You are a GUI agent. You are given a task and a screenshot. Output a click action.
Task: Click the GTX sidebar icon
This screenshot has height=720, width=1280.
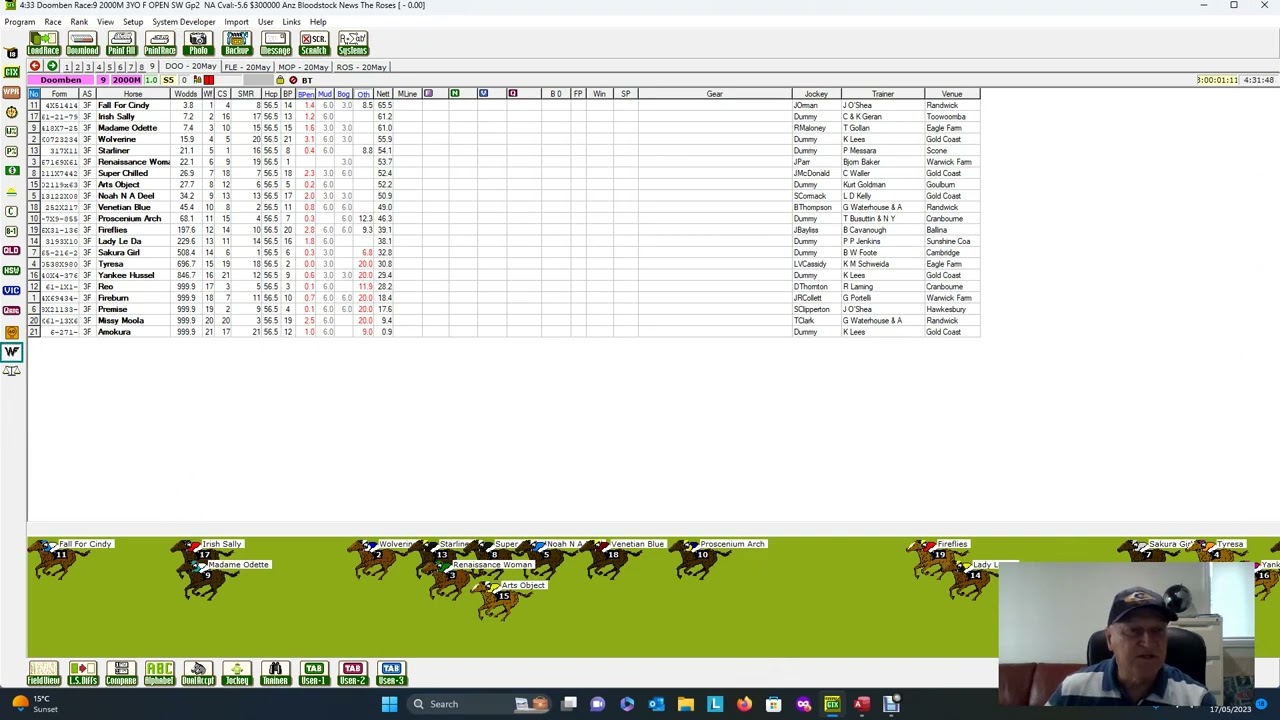coord(11,72)
